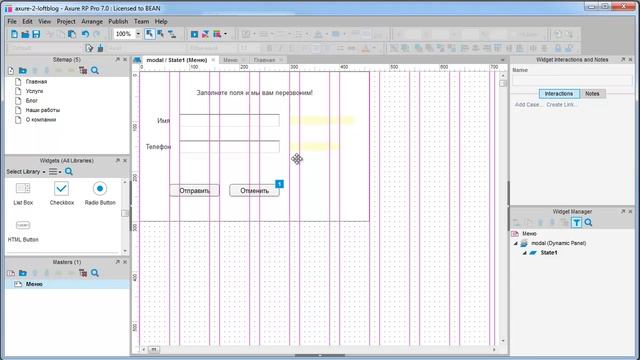Click the Отменить button on canvas
Image resolution: width=640 pixels, height=360 pixels.
(254, 191)
